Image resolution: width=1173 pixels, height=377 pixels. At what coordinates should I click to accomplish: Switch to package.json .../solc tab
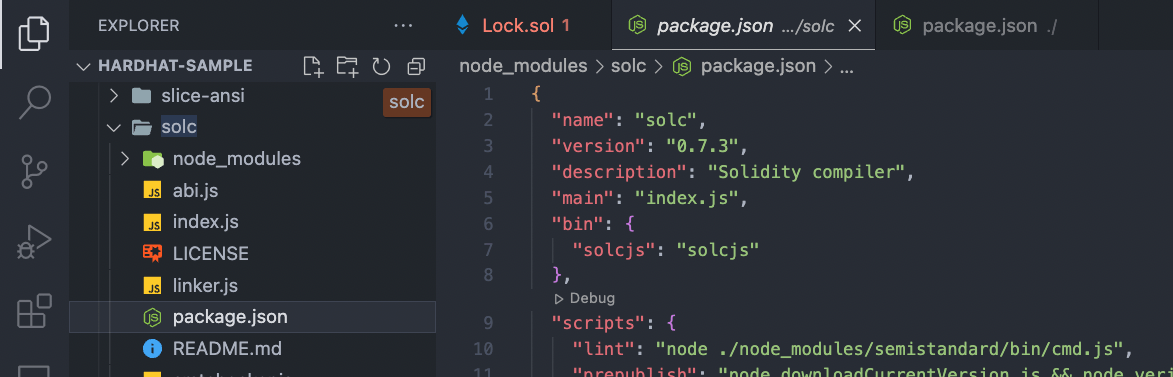point(743,25)
